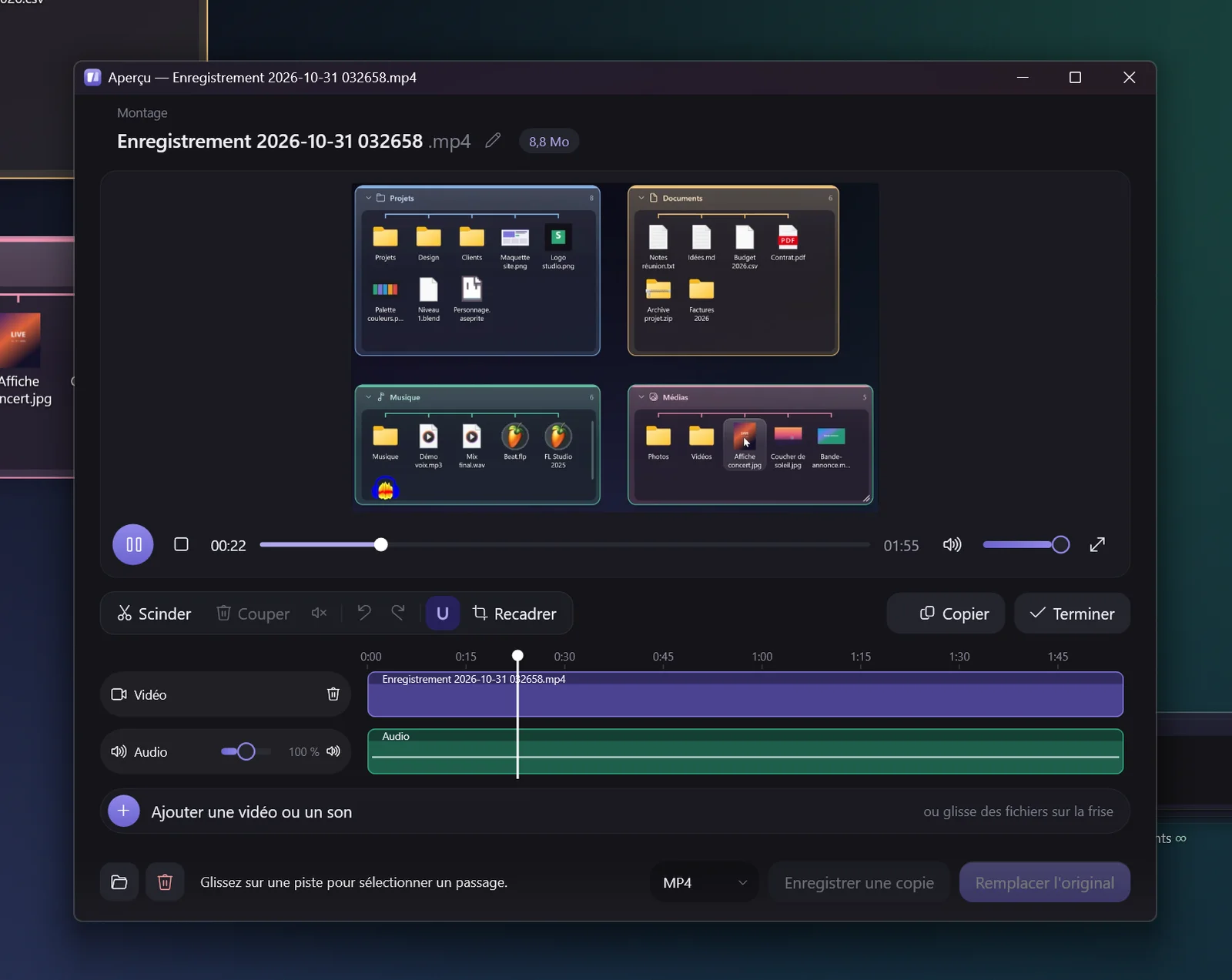Mute preview via the speaker icon
The height and width of the screenshot is (980, 1232).
[x=952, y=544]
